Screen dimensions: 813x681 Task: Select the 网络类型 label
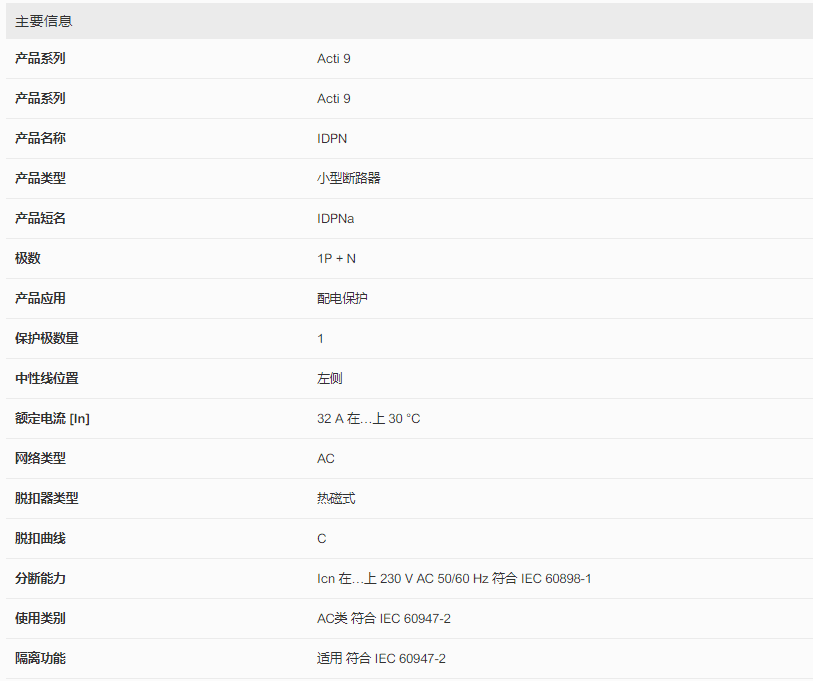coord(40,458)
